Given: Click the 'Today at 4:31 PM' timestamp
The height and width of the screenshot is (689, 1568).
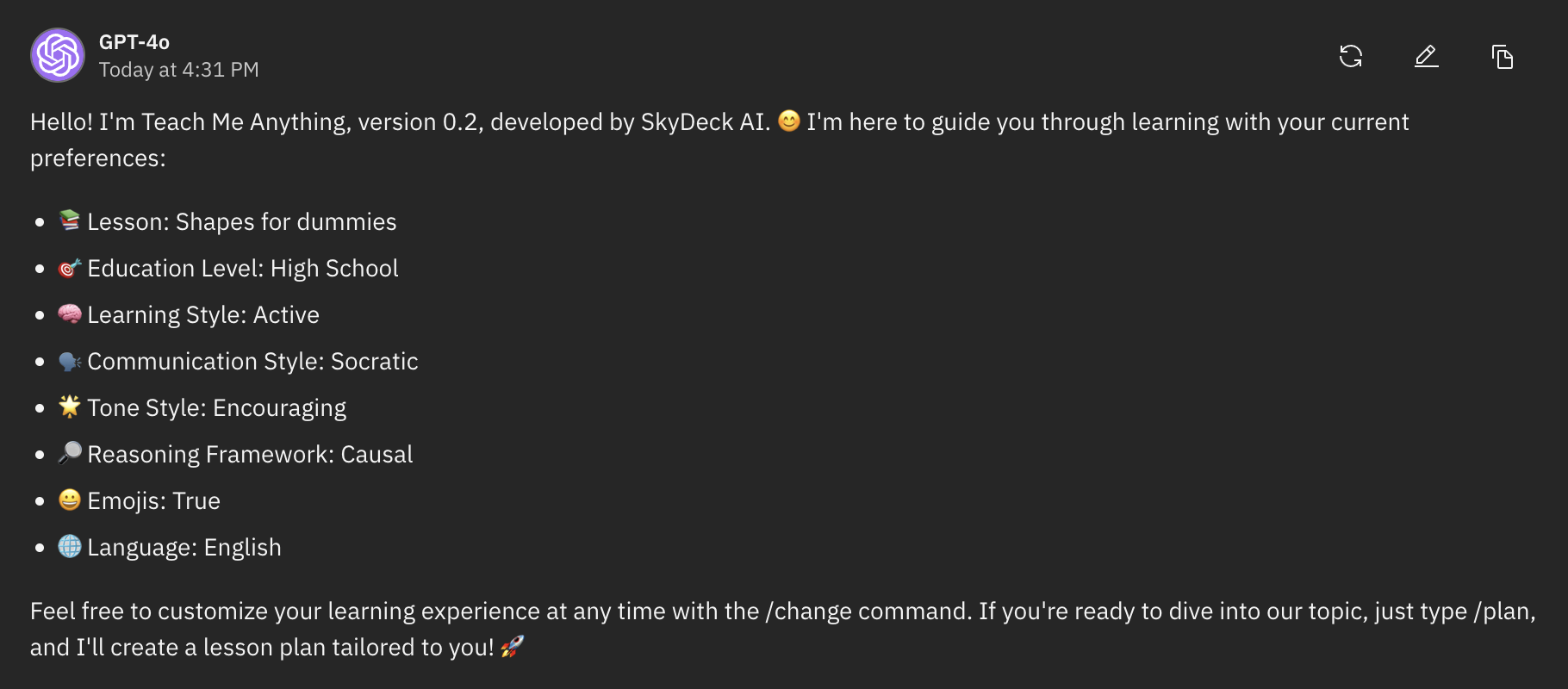Looking at the screenshot, I should coord(178,70).
